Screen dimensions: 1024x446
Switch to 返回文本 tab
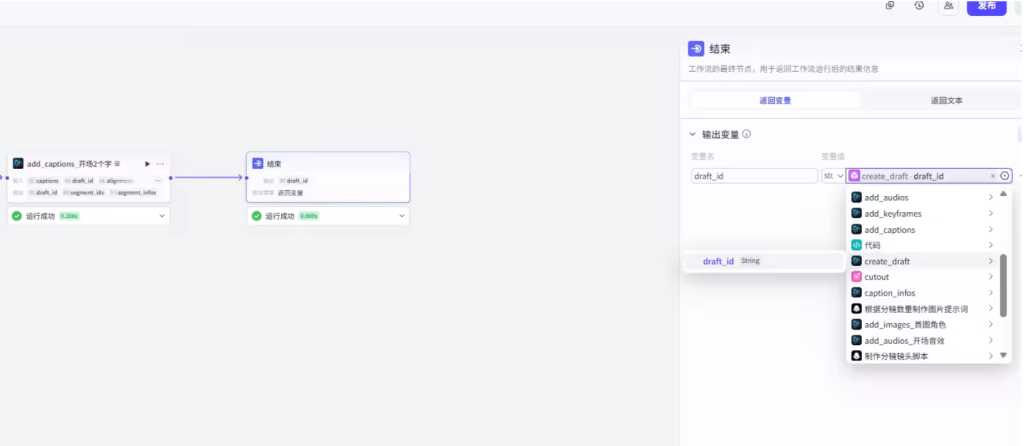coord(946,100)
